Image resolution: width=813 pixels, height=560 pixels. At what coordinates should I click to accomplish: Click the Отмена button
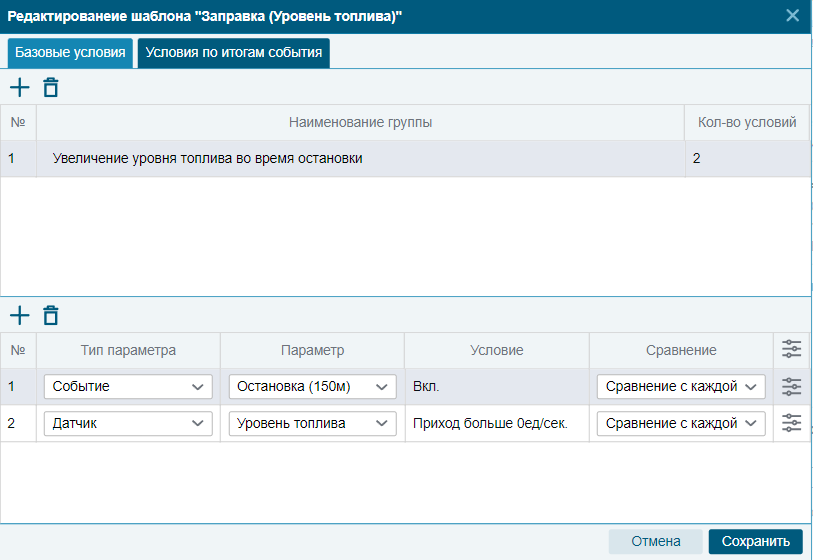click(655, 541)
